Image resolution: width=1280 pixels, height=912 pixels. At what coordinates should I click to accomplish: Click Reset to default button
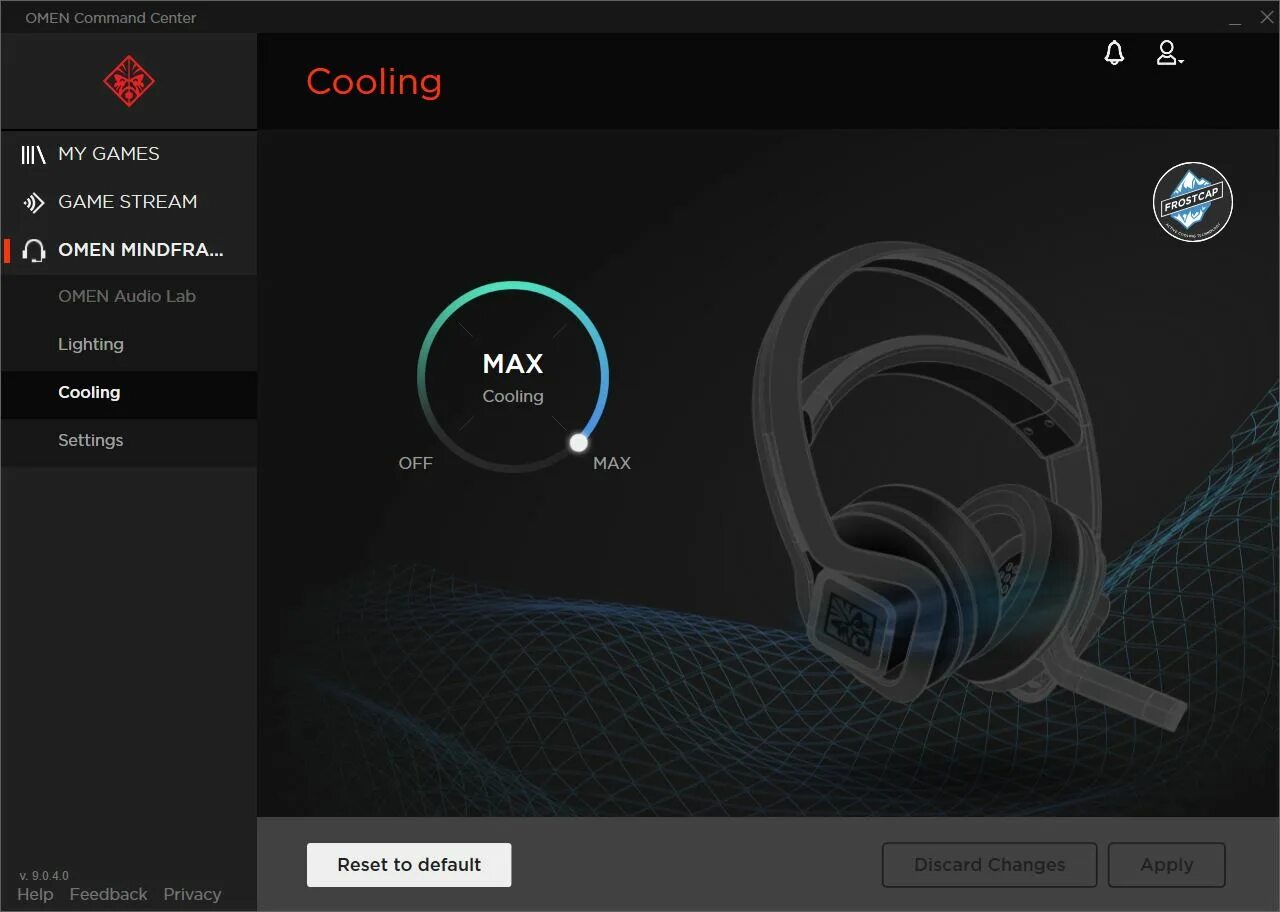point(409,865)
